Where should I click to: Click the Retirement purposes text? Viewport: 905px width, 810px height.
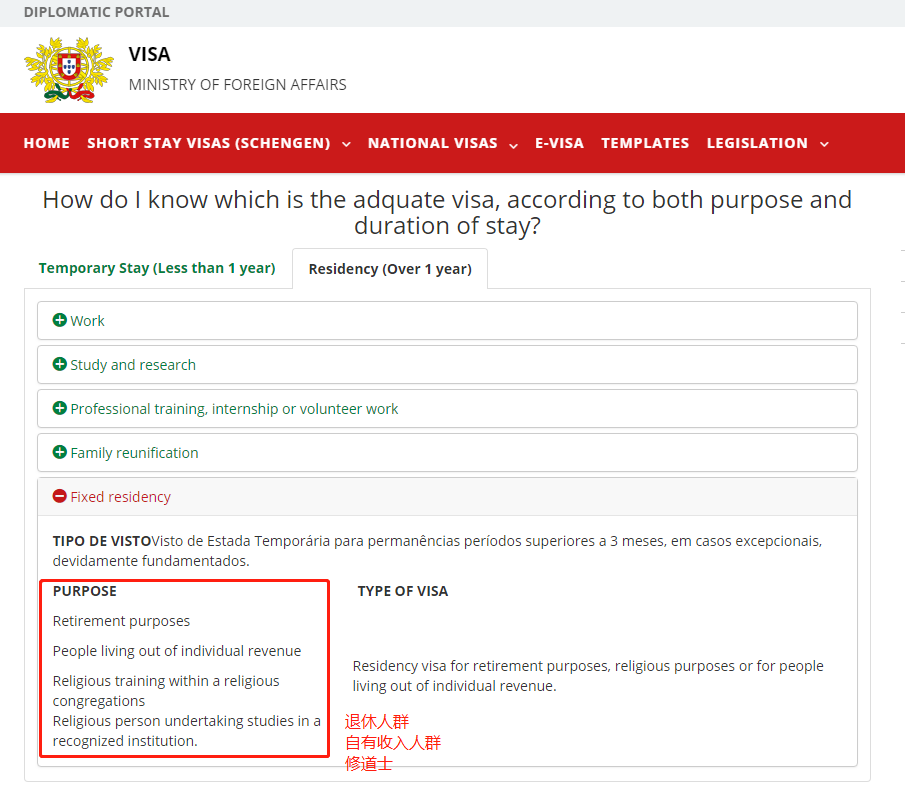[121, 621]
